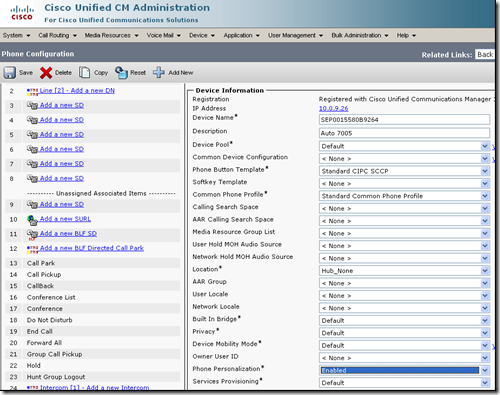Open Add a new BLF Directed Call Park
This screenshot has height=395, width=500.
[x=92, y=248]
